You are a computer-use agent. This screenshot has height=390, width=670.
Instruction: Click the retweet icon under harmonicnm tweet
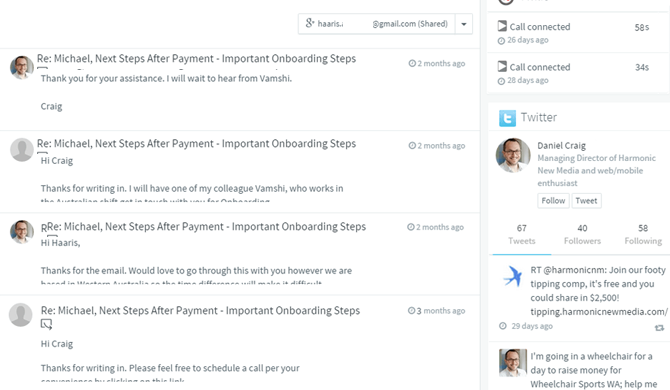(659, 328)
